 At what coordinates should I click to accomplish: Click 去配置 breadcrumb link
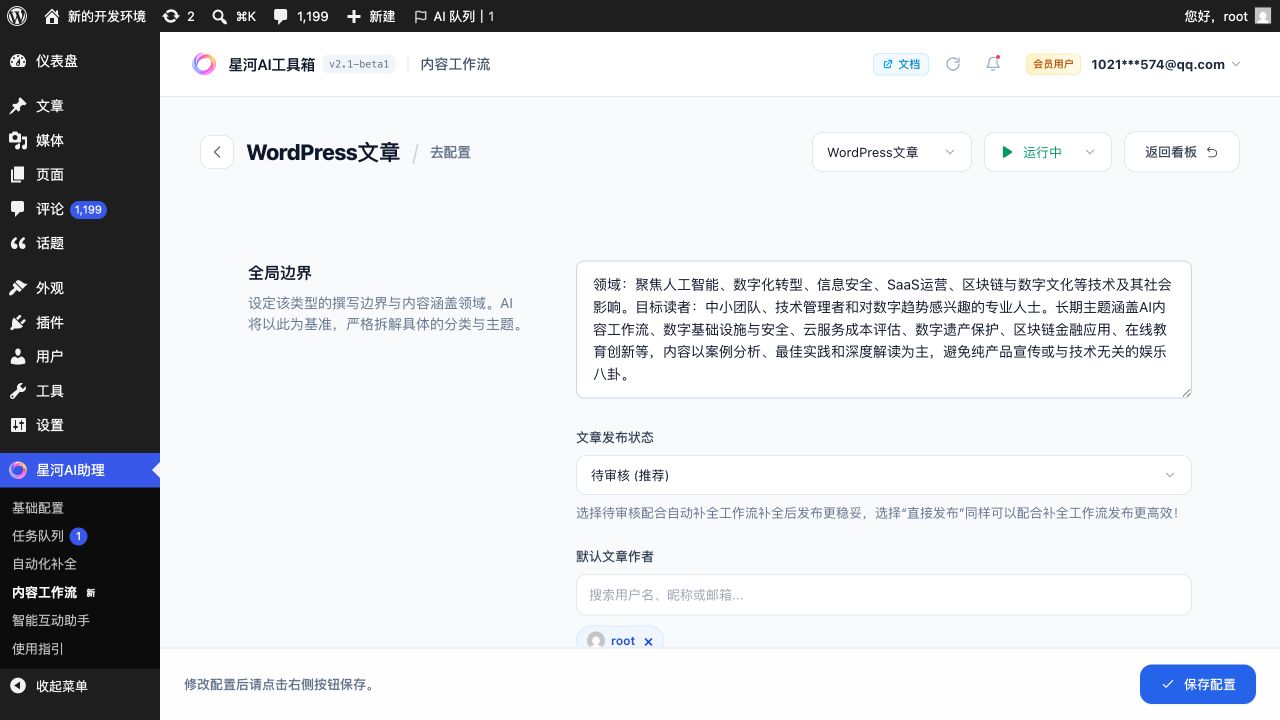[x=450, y=153]
